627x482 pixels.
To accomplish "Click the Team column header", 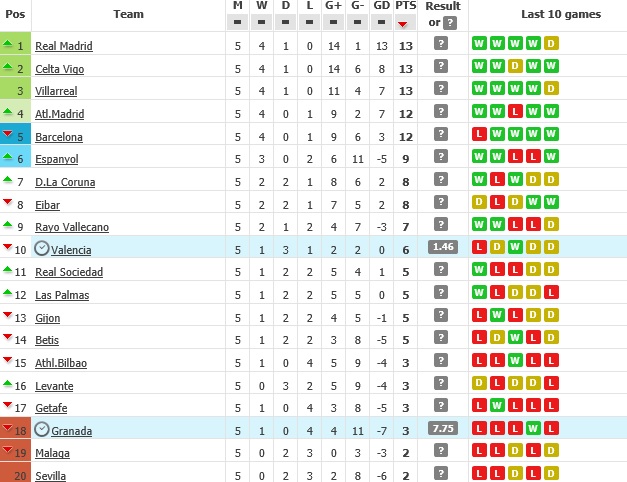I will (x=128, y=14).
